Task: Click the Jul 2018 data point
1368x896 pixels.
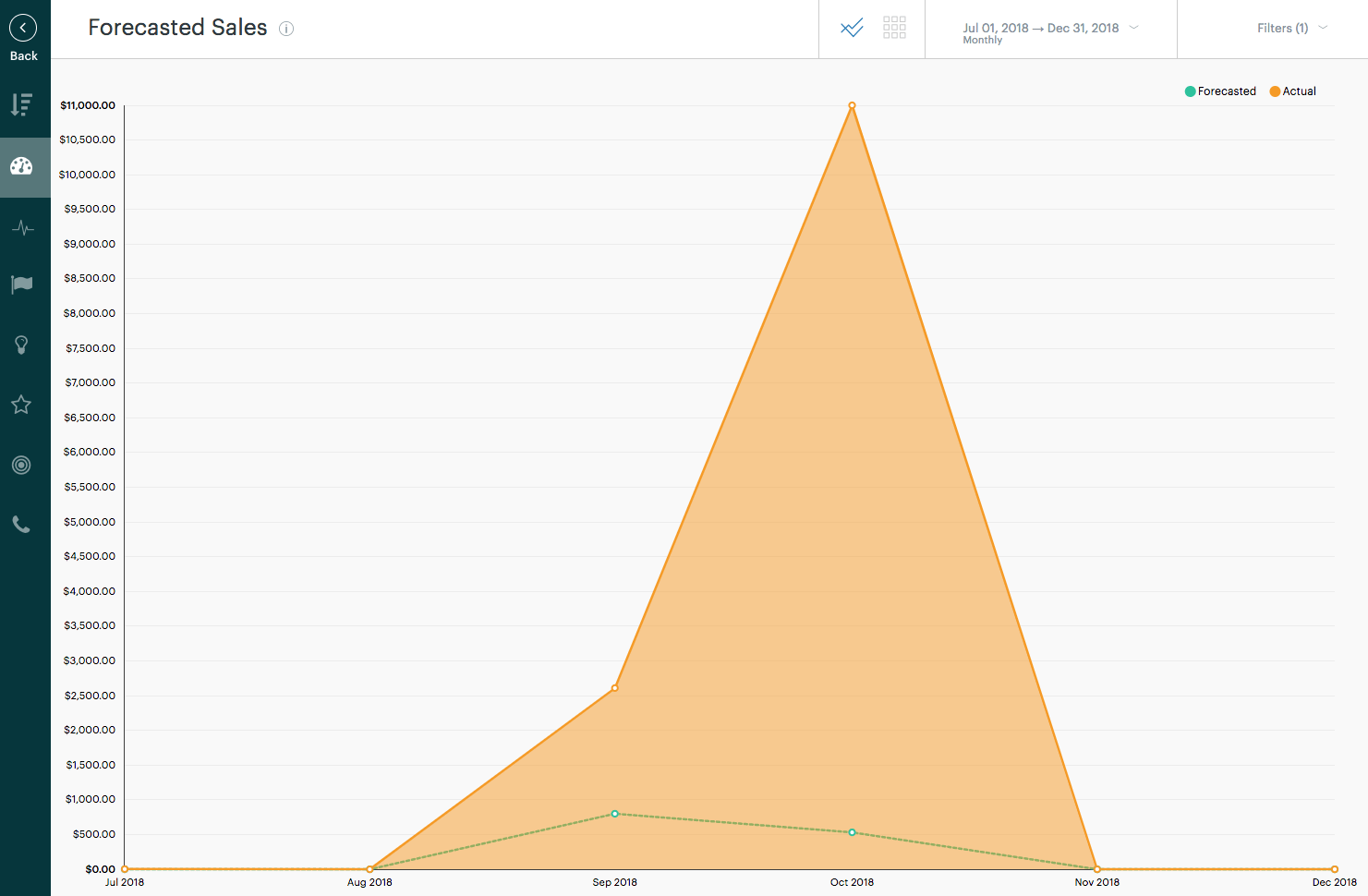Action: (x=125, y=869)
